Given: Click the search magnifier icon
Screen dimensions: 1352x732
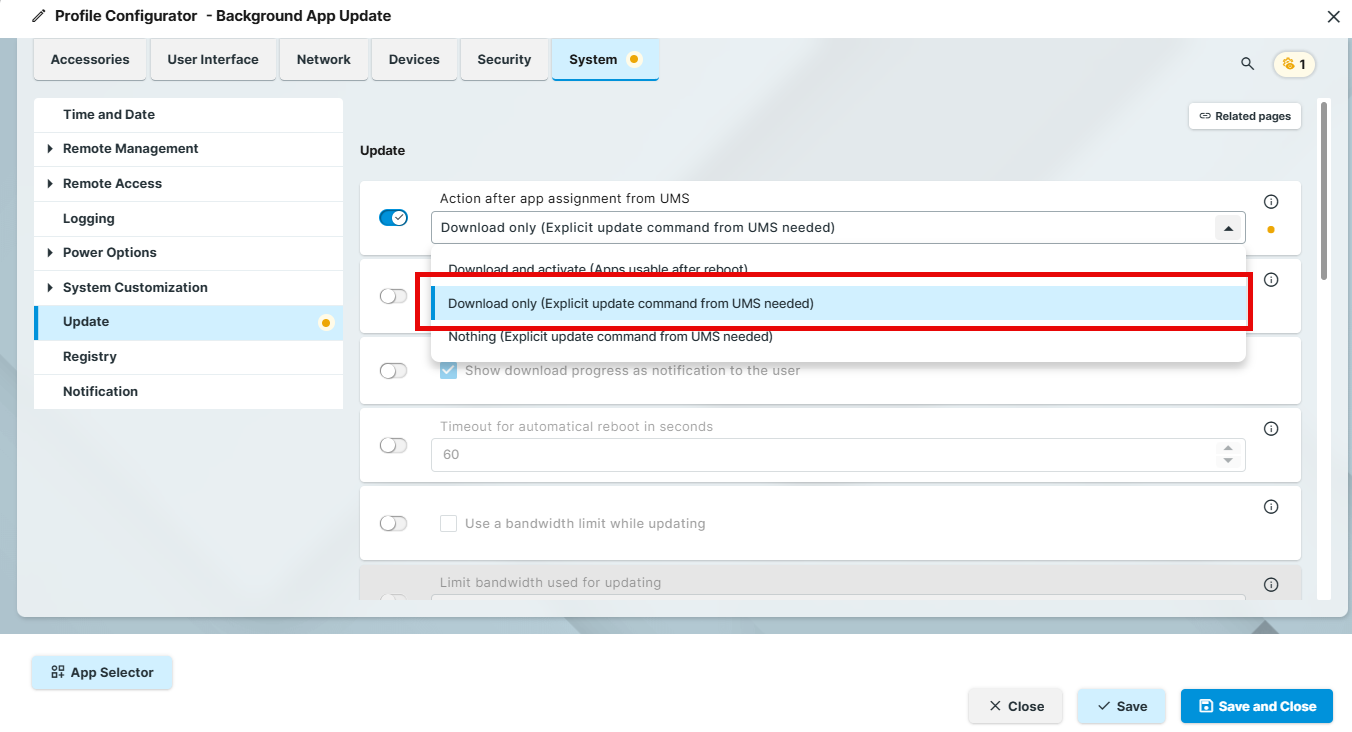Looking at the screenshot, I should [1247, 64].
